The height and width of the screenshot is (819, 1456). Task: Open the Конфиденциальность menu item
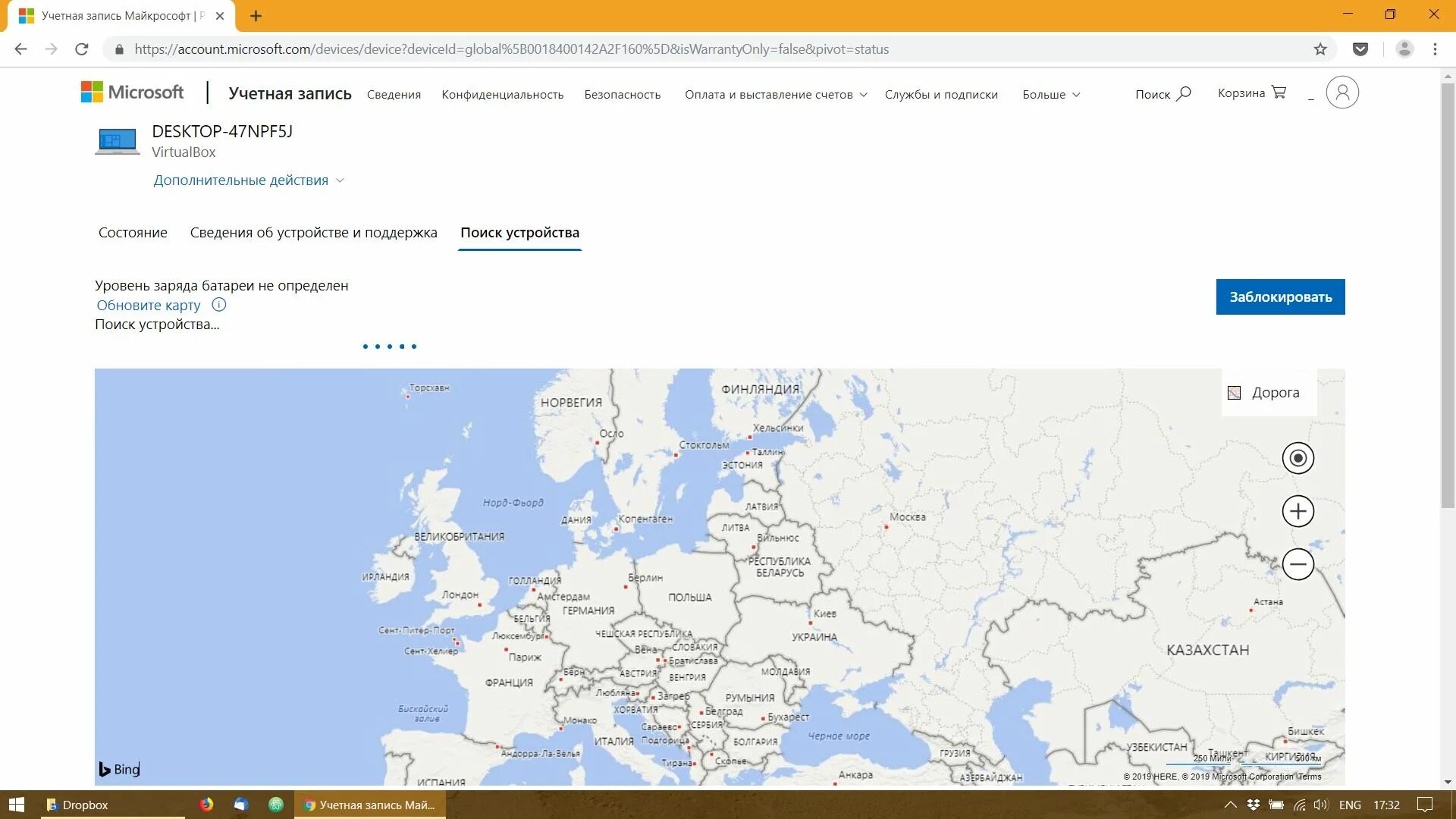502,95
